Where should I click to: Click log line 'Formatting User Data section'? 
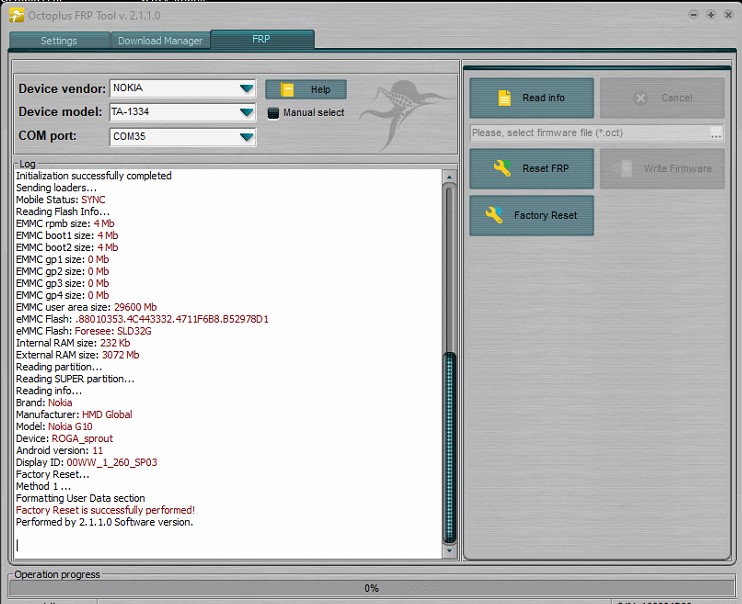(80, 498)
